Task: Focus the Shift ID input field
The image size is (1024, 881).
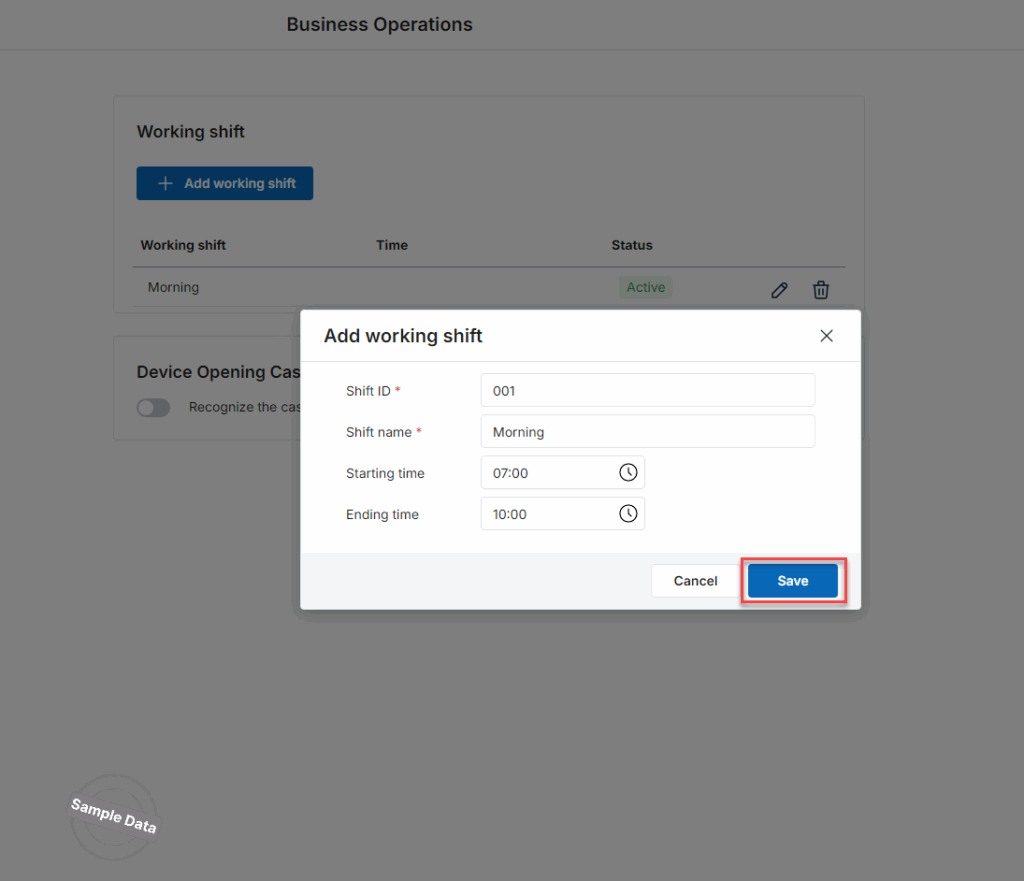Action: (x=647, y=391)
